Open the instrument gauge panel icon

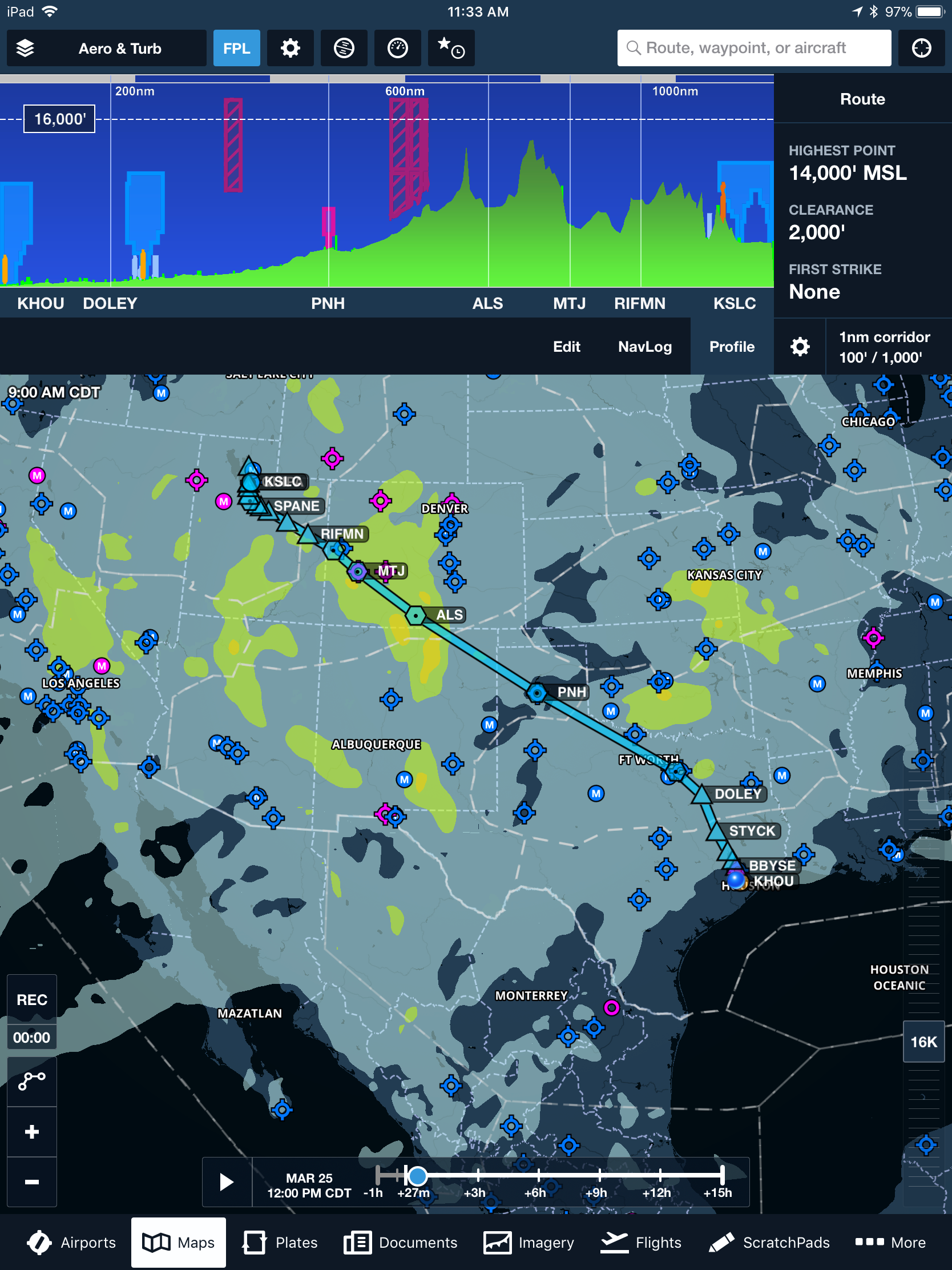pyautogui.click(x=397, y=48)
